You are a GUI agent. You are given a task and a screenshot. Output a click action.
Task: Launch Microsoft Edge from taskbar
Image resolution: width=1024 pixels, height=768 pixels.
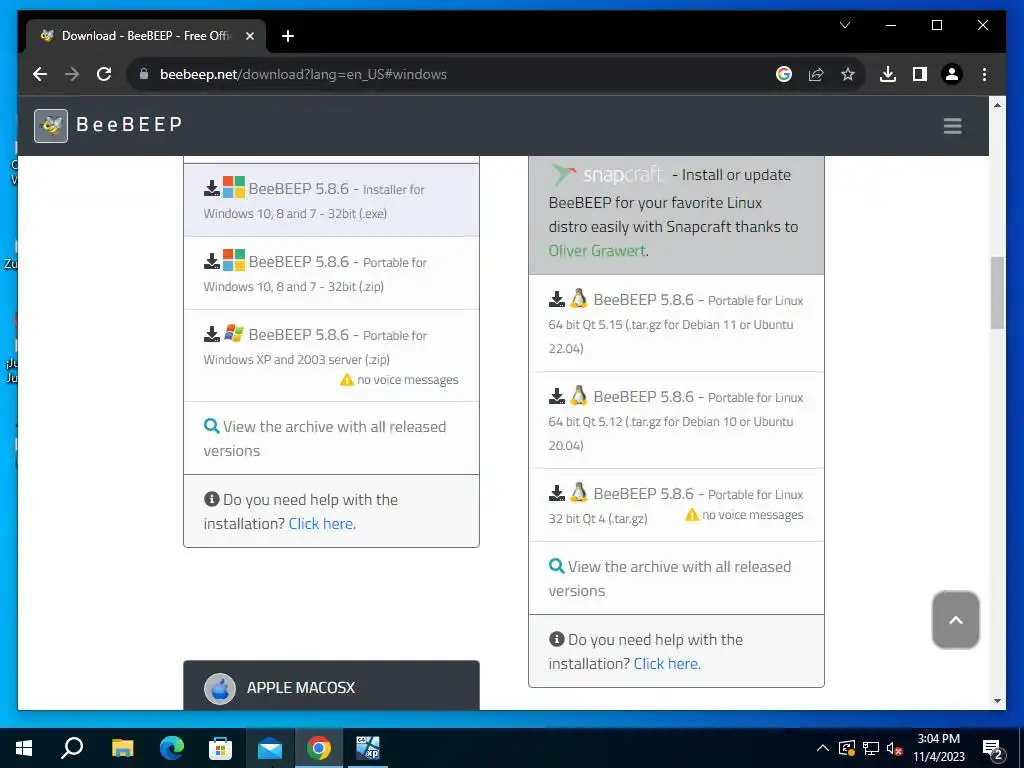(171, 748)
